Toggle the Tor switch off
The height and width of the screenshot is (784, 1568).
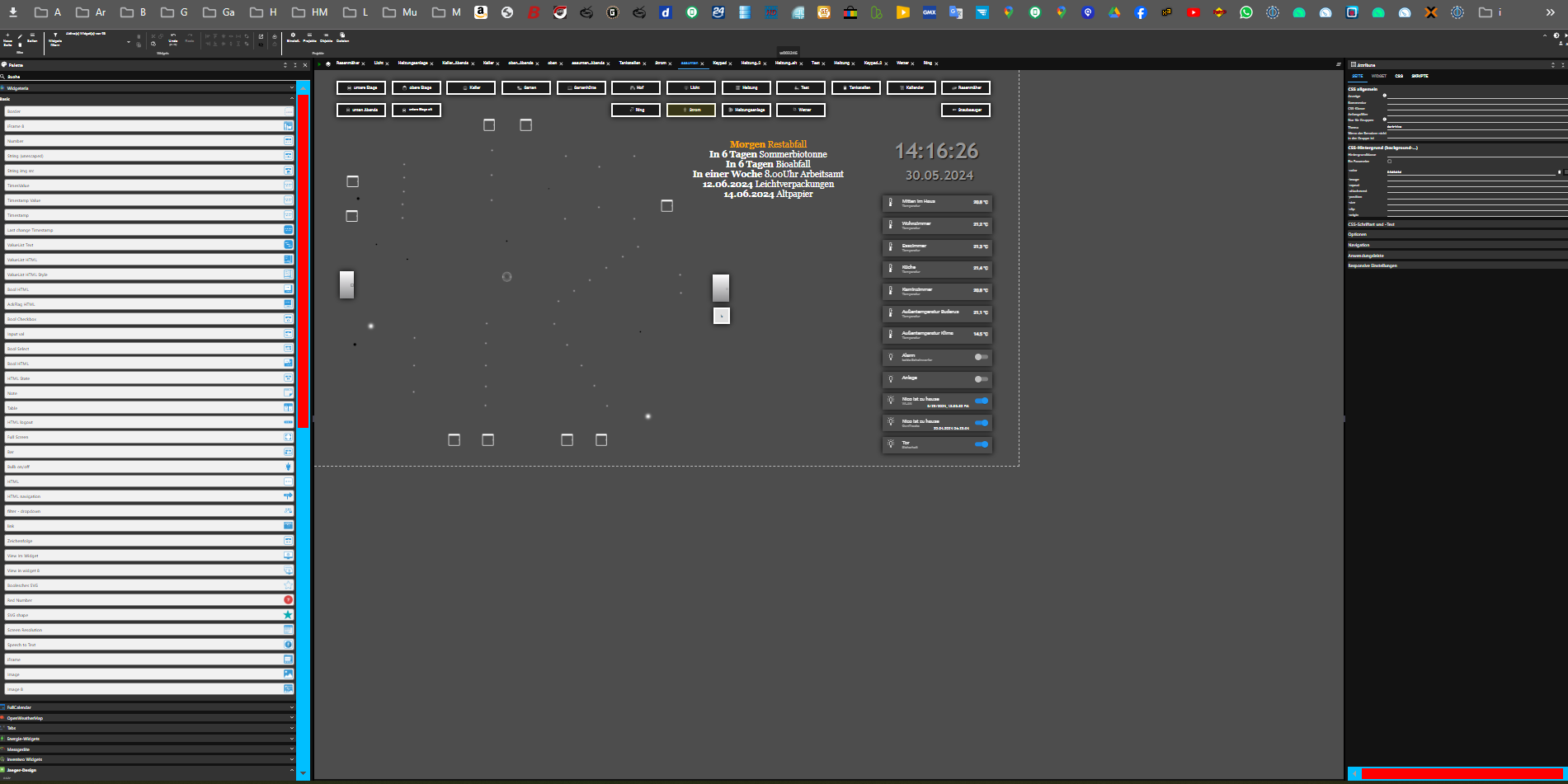pos(981,444)
